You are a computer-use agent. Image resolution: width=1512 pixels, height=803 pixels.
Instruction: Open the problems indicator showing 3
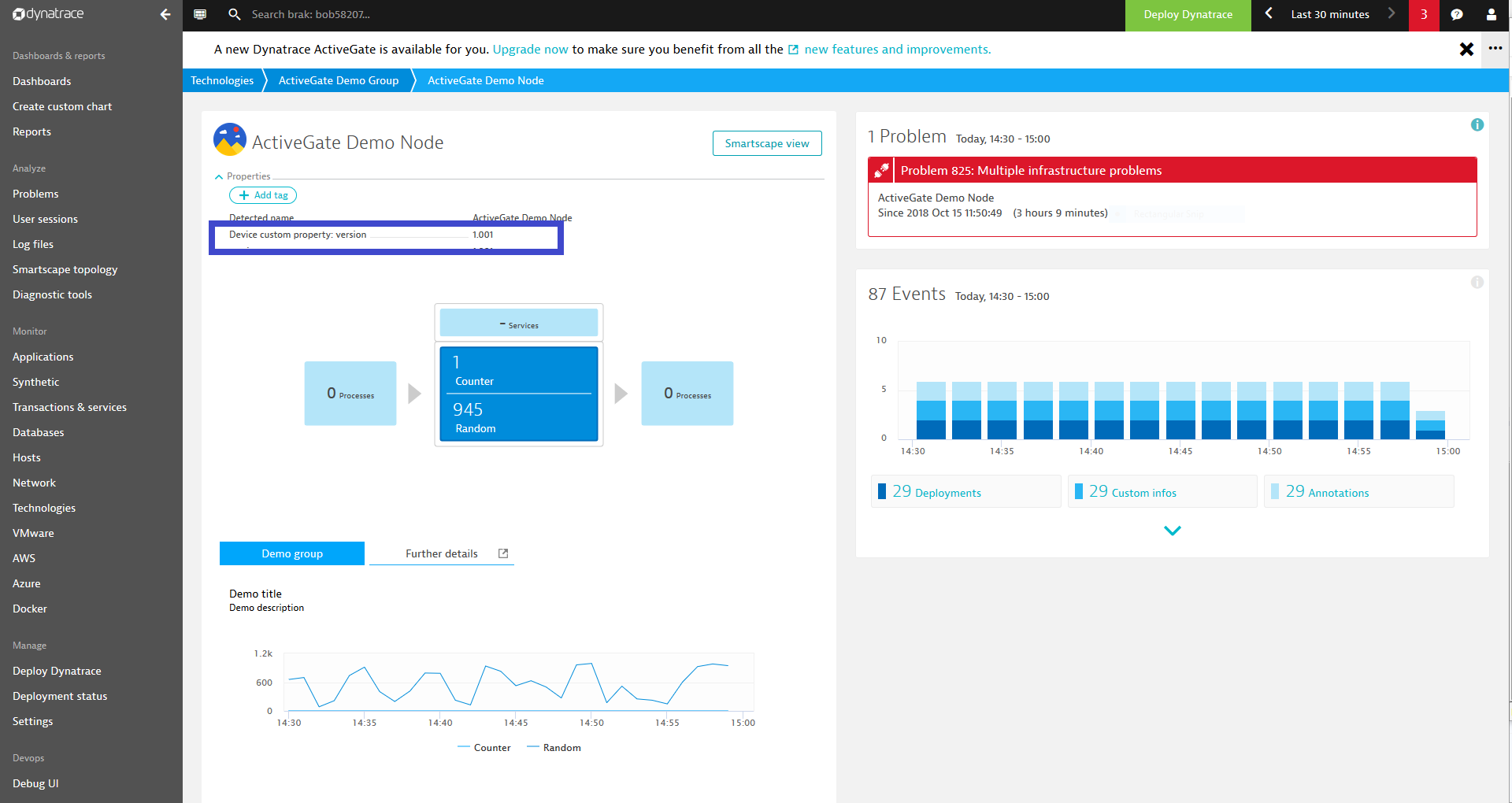pos(1424,15)
